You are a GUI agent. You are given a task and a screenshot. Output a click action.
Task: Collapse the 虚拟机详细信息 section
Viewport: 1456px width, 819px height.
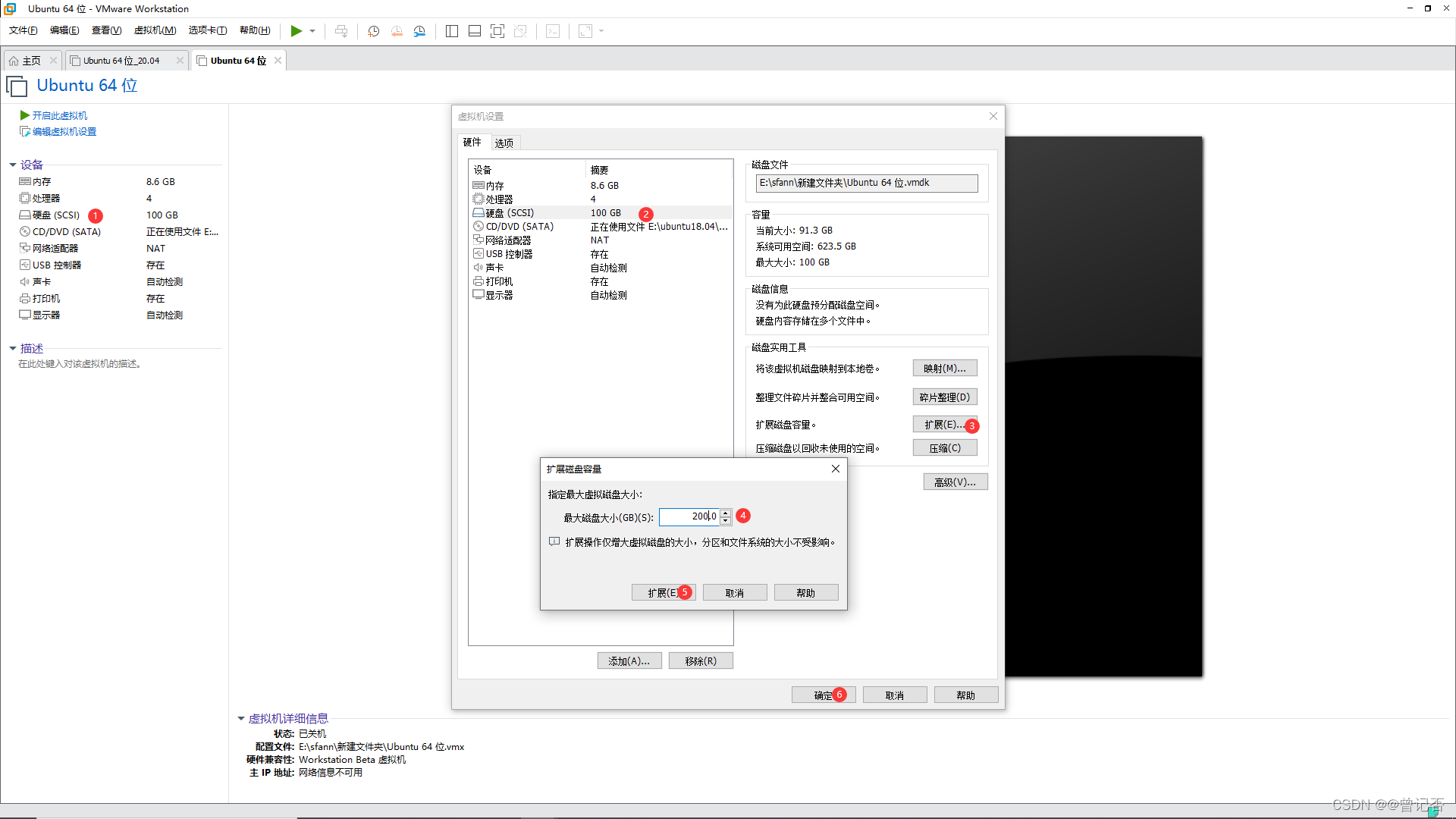tap(241, 718)
